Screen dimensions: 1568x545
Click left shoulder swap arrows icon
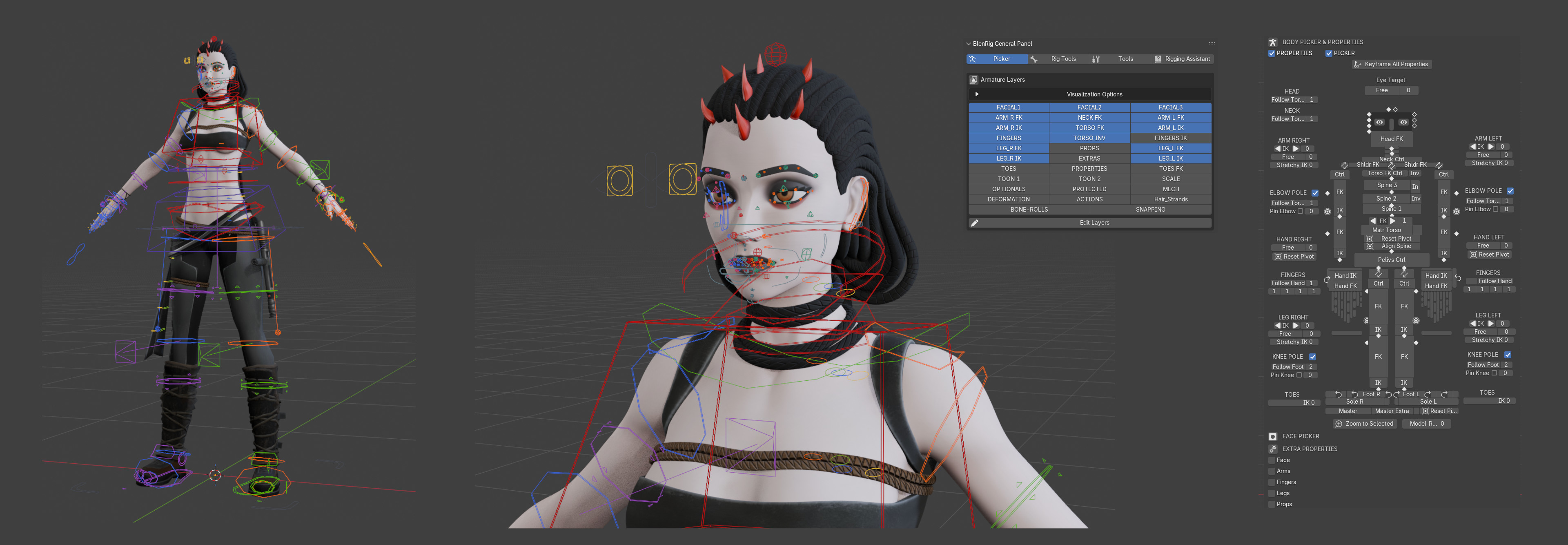1439,165
